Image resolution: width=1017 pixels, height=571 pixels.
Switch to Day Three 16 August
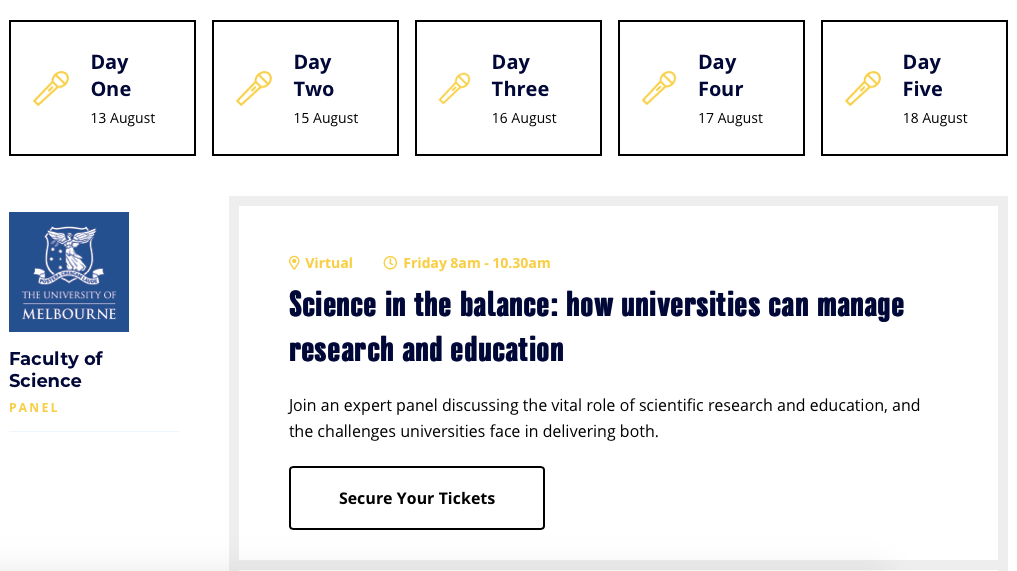click(x=508, y=88)
